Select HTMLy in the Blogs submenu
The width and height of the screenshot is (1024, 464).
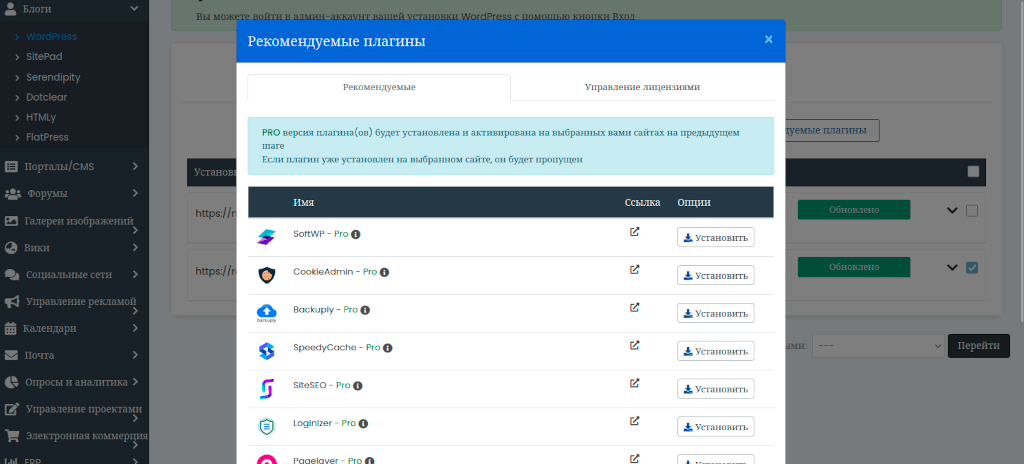[x=40, y=118]
